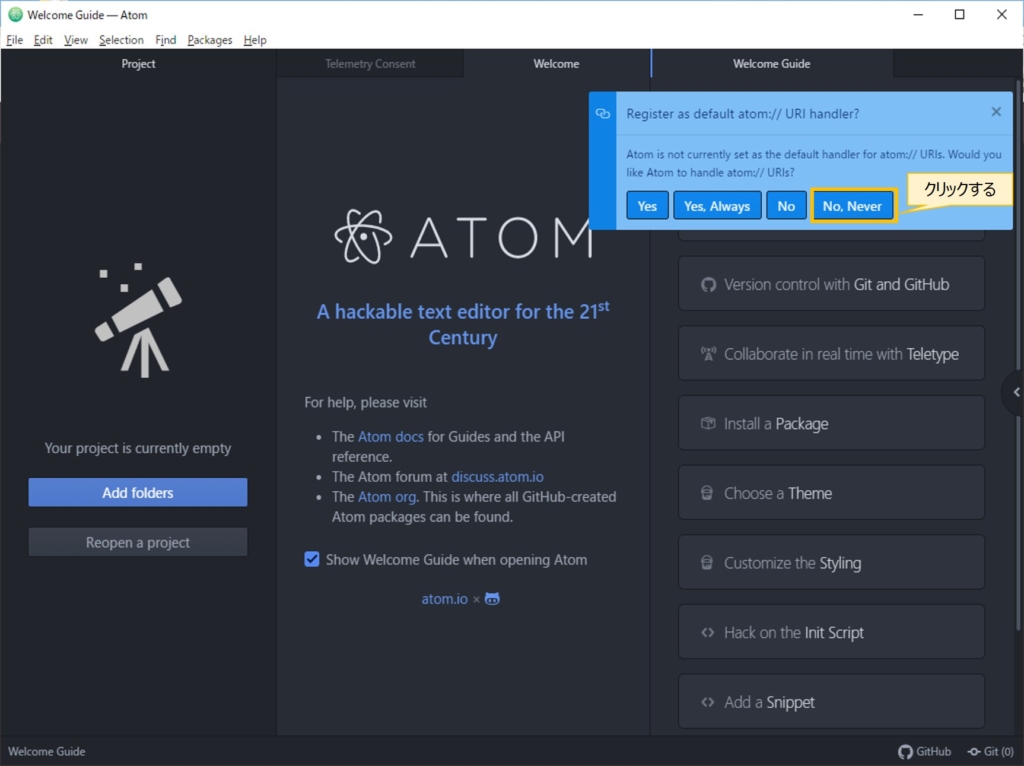Viewport: 1024px width, 766px height.
Task: Switch to the Telemetry Consent tab
Action: click(x=370, y=63)
